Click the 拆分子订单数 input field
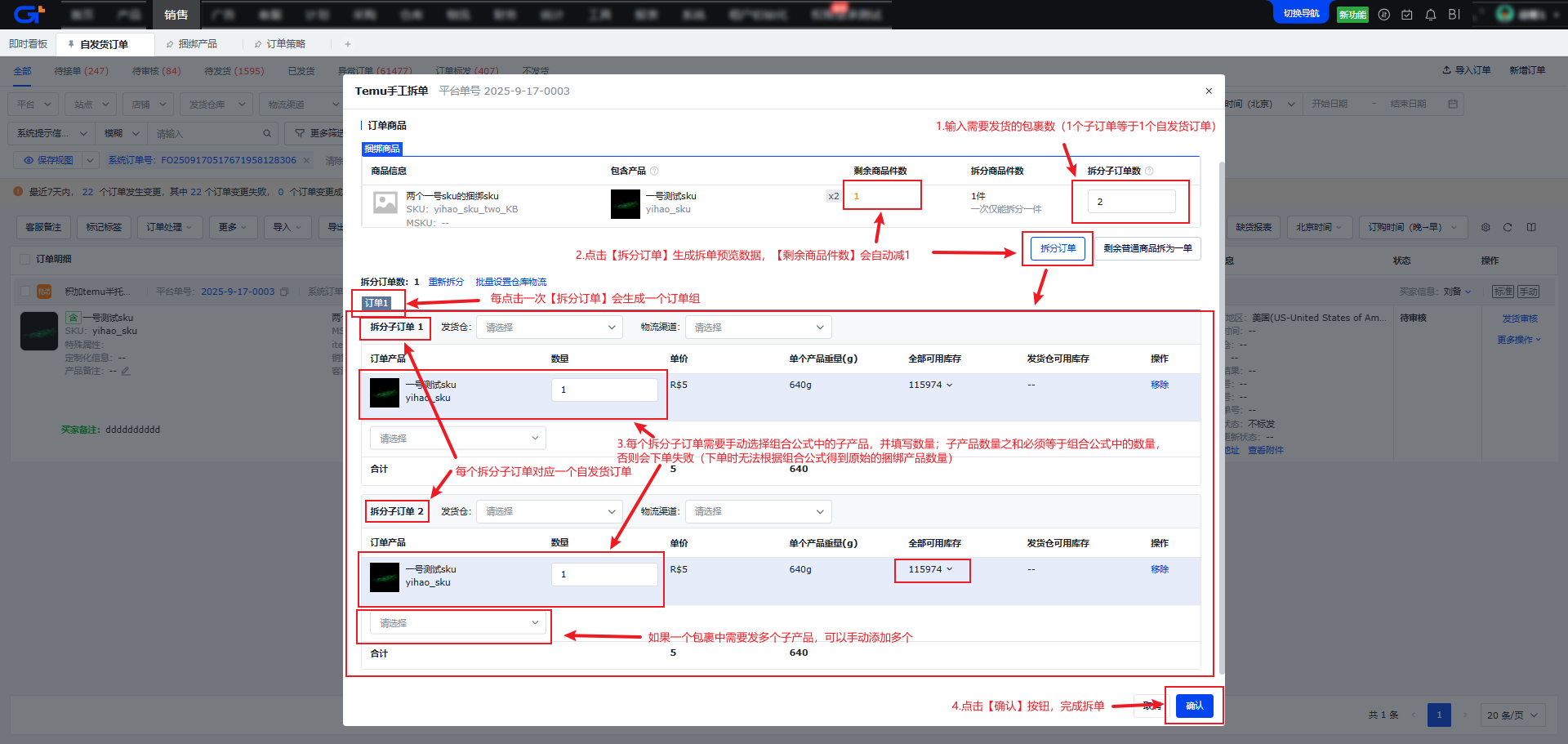The image size is (1568, 744). pos(1131,202)
